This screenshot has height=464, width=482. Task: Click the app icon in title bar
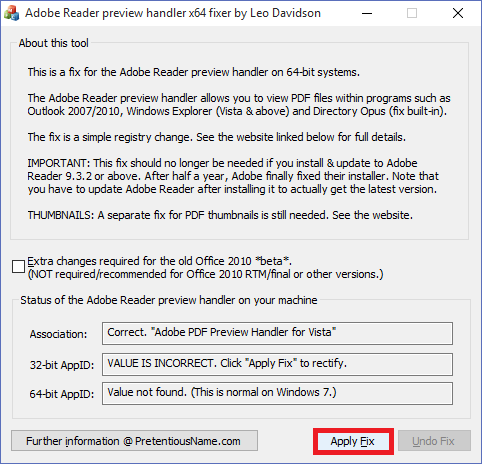point(11,13)
